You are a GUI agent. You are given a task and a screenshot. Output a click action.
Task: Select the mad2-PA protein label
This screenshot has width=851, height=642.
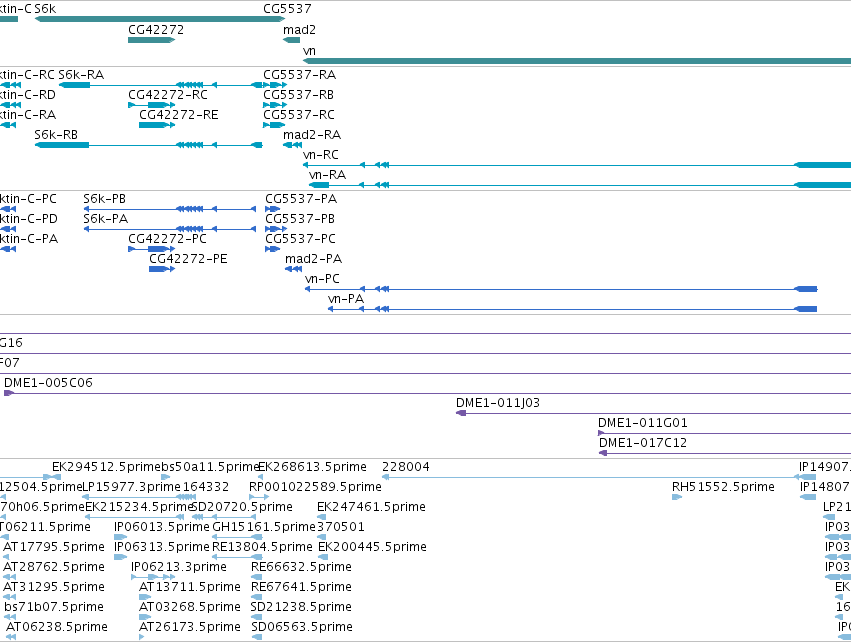pyautogui.click(x=314, y=259)
